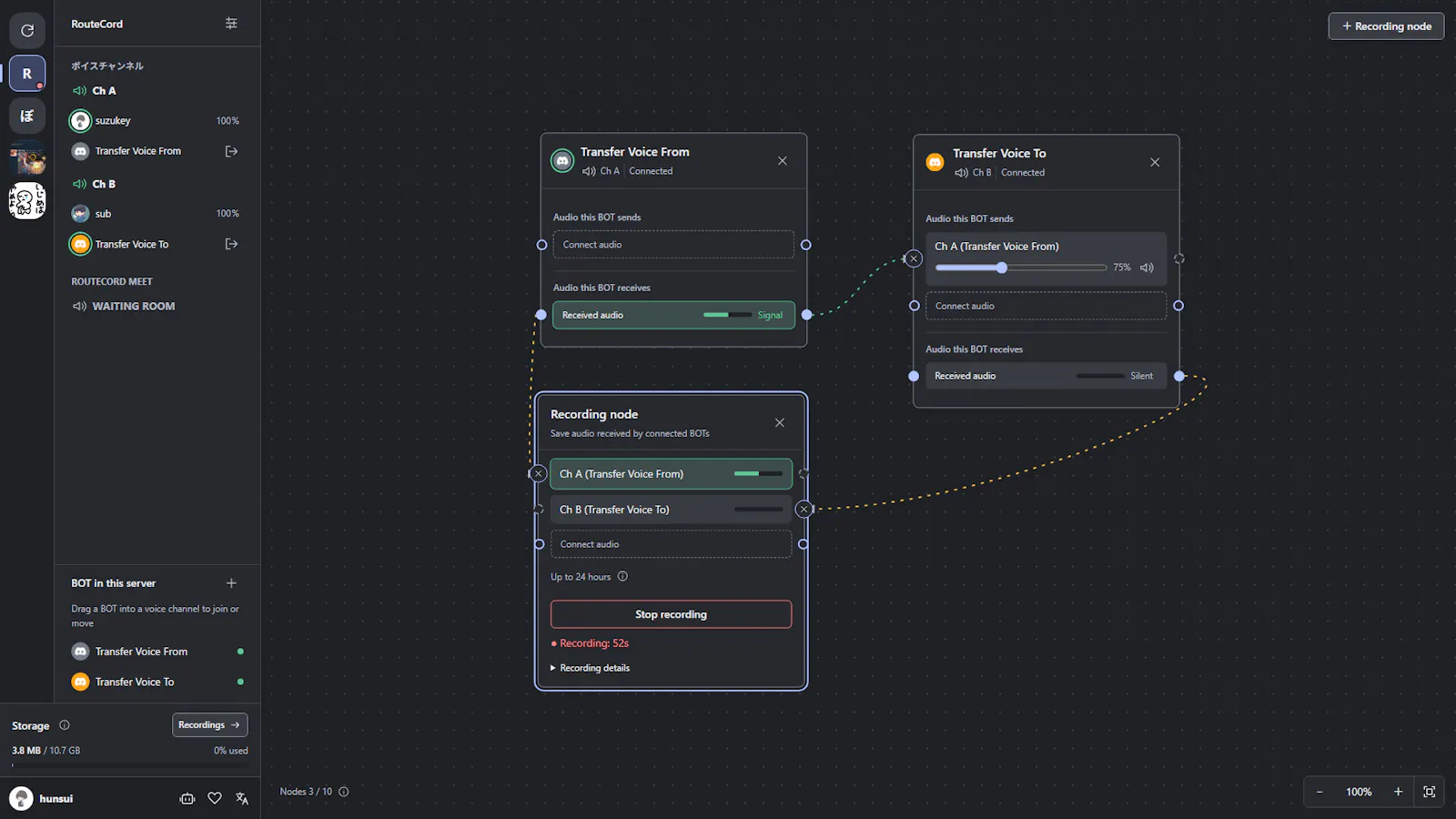Add a Recording node
Image resolution: width=1456 pixels, height=819 pixels.
tap(1386, 26)
